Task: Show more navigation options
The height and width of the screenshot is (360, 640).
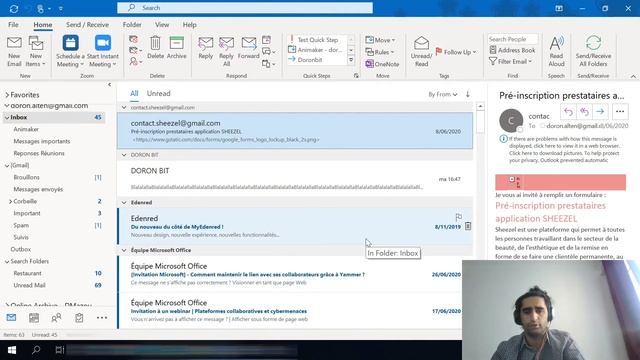Action: (102, 318)
